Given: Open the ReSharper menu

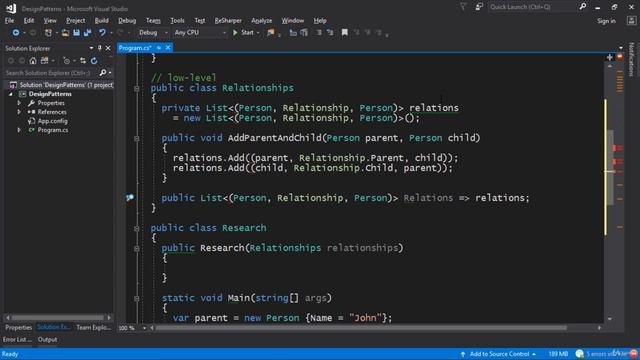Looking at the screenshot, I should [x=228, y=20].
